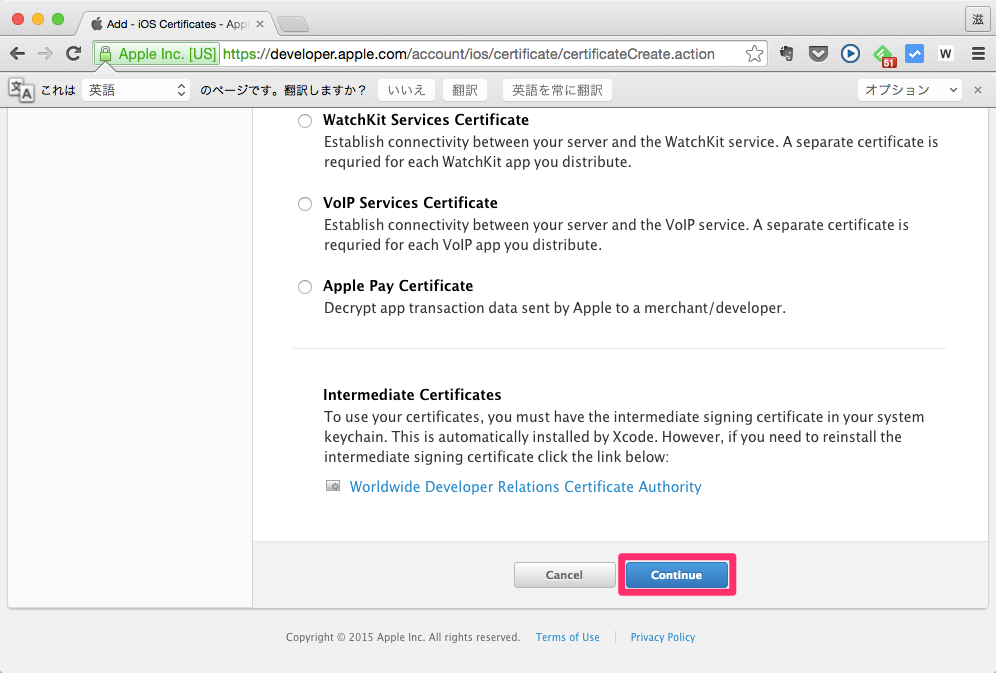
Task: Close the Add - iOS Certificates tab
Action: (x=260, y=24)
